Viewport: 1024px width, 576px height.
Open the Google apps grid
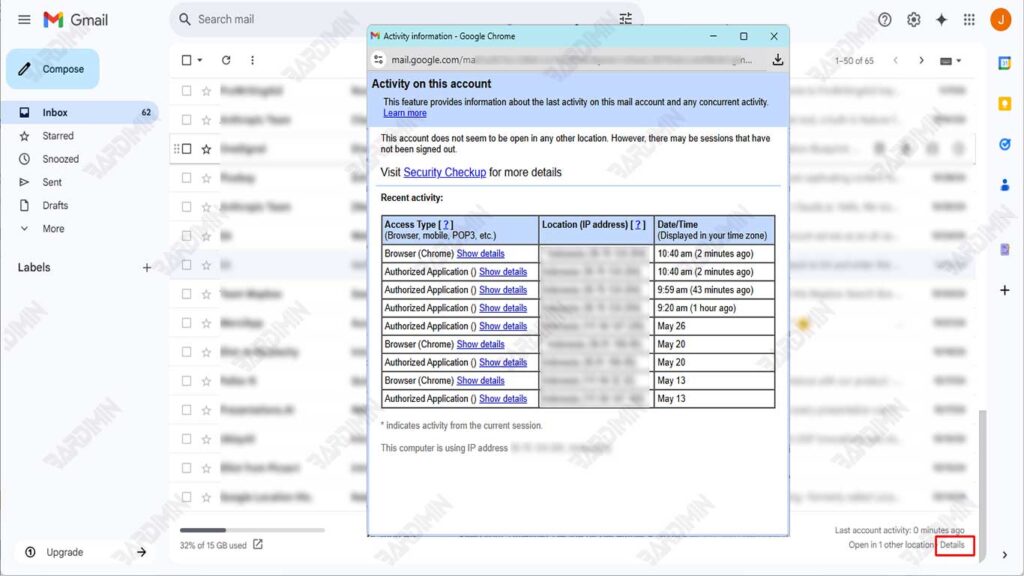(969, 20)
